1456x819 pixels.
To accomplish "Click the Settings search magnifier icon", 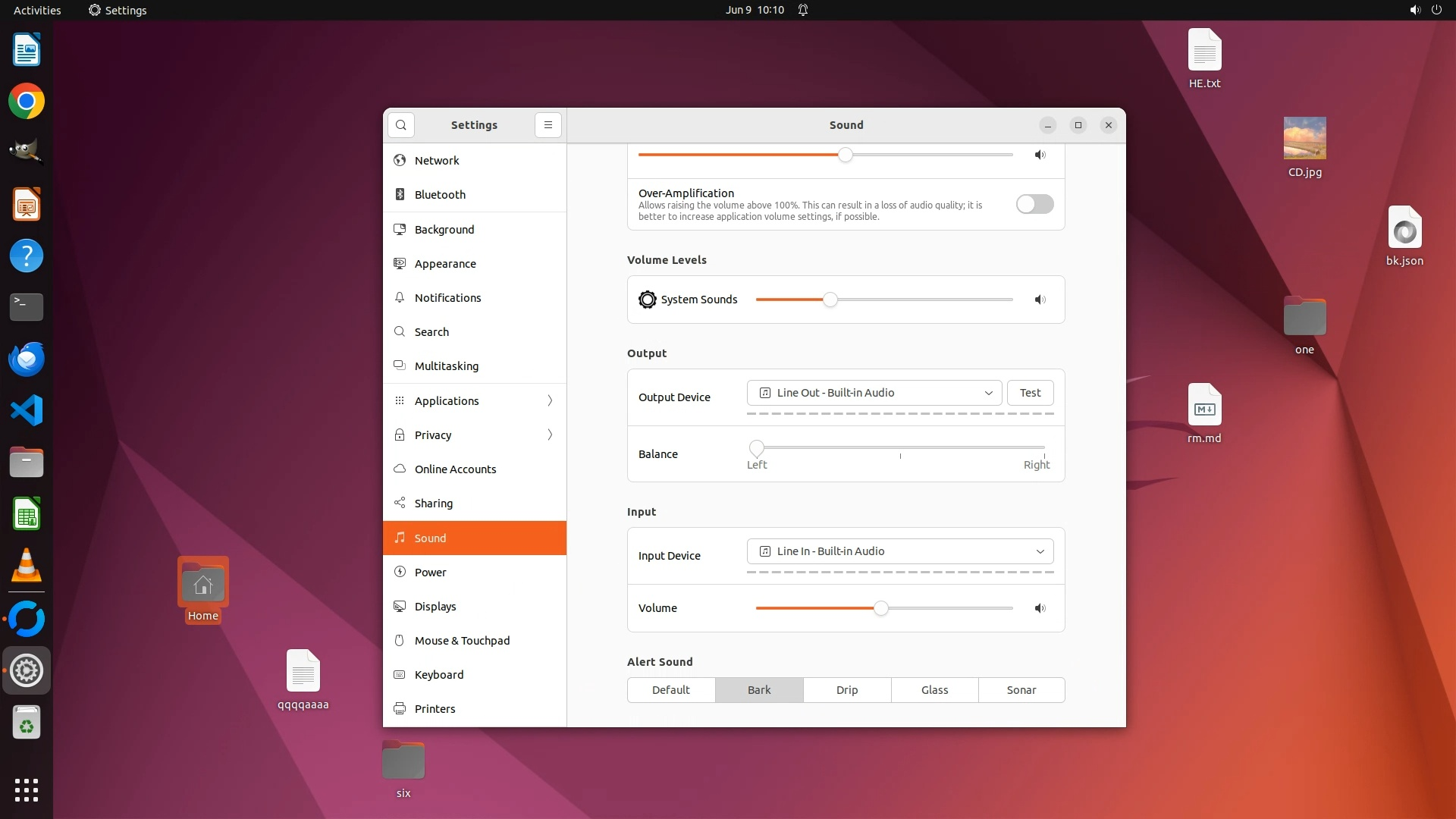I will pos(400,125).
